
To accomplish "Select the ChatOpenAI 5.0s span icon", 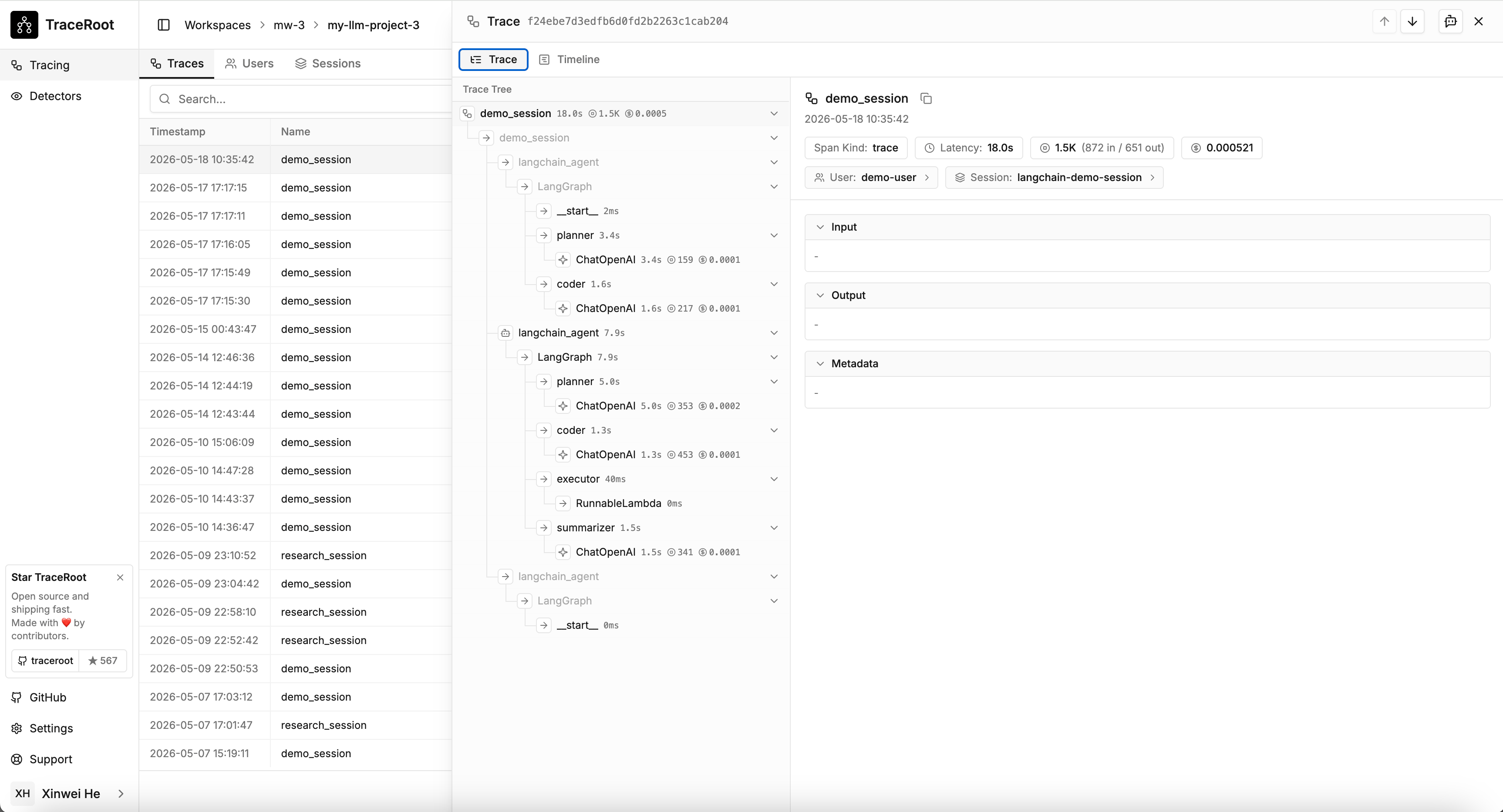I will [x=563, y=406].
